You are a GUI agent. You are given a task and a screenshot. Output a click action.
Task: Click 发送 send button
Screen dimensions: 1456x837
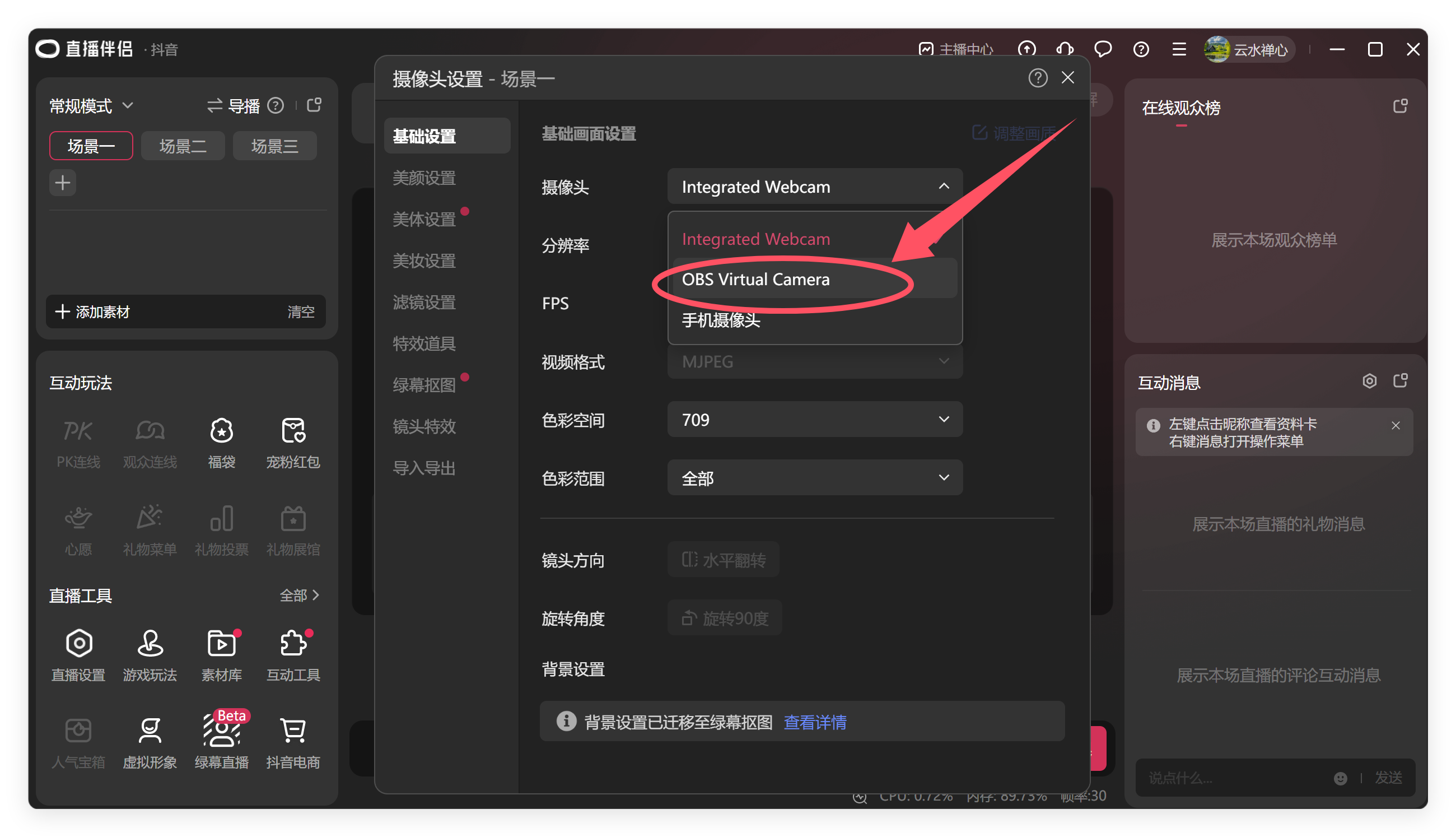point(1388,778)
